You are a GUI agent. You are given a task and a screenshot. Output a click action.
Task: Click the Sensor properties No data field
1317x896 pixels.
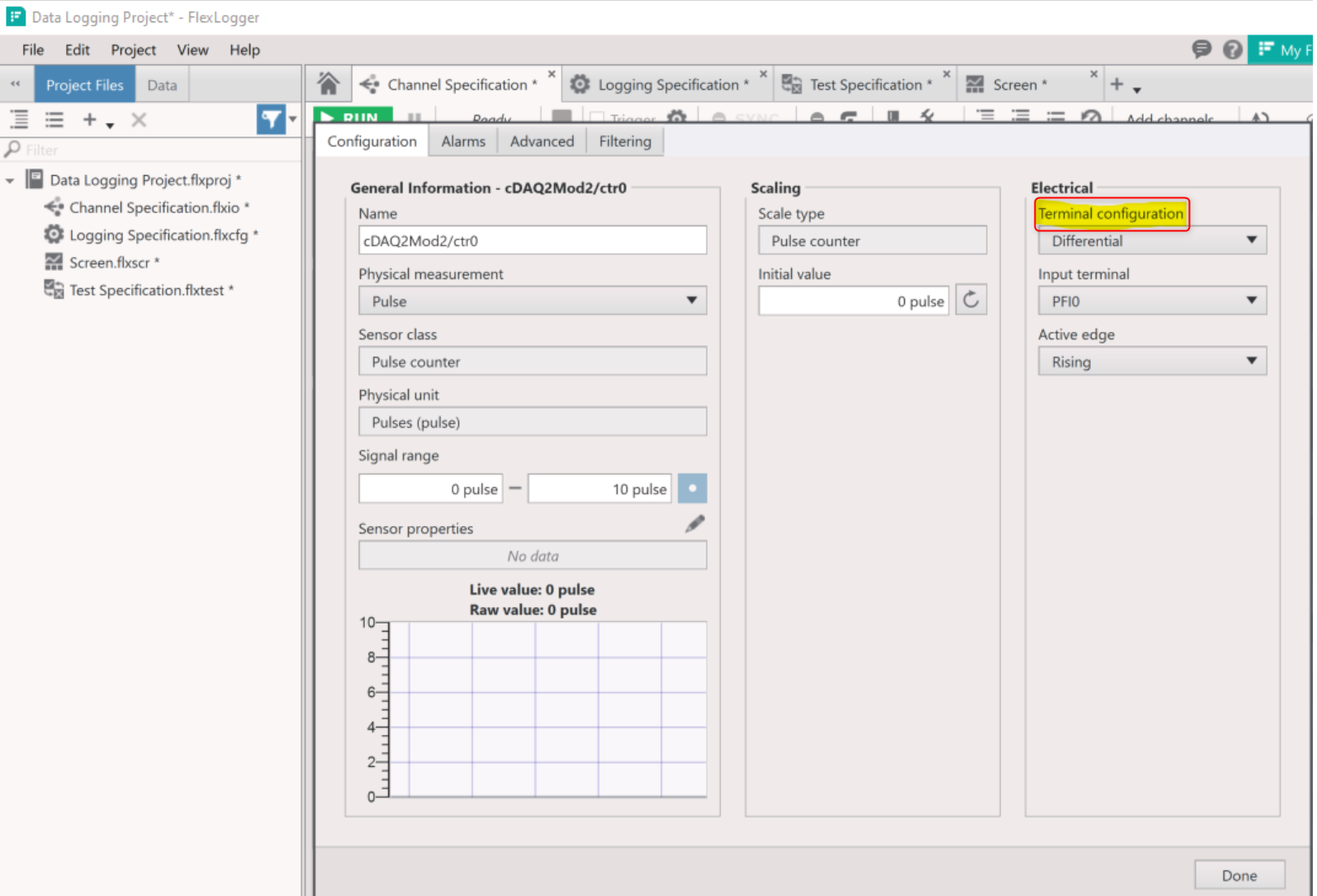tap(533, 556)
